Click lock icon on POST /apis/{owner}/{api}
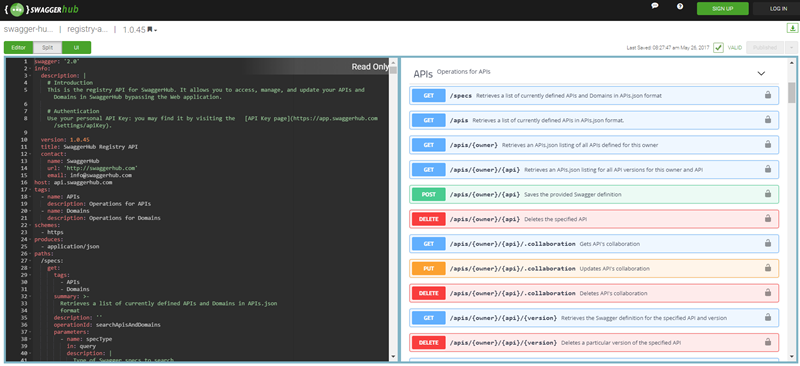The width and height of the screenshot is (800, 366). tap(767, 194)
